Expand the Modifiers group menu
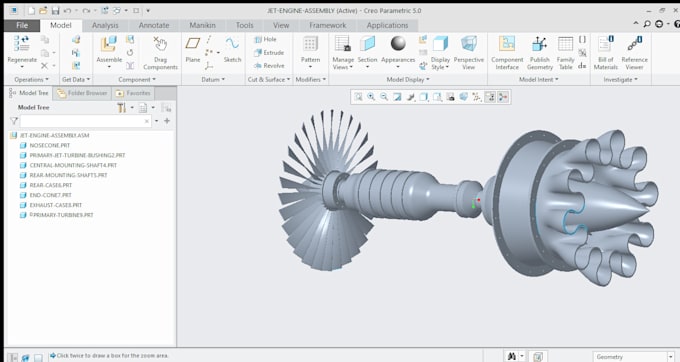Viewport: 680px width, 362px height. point(311,80)
